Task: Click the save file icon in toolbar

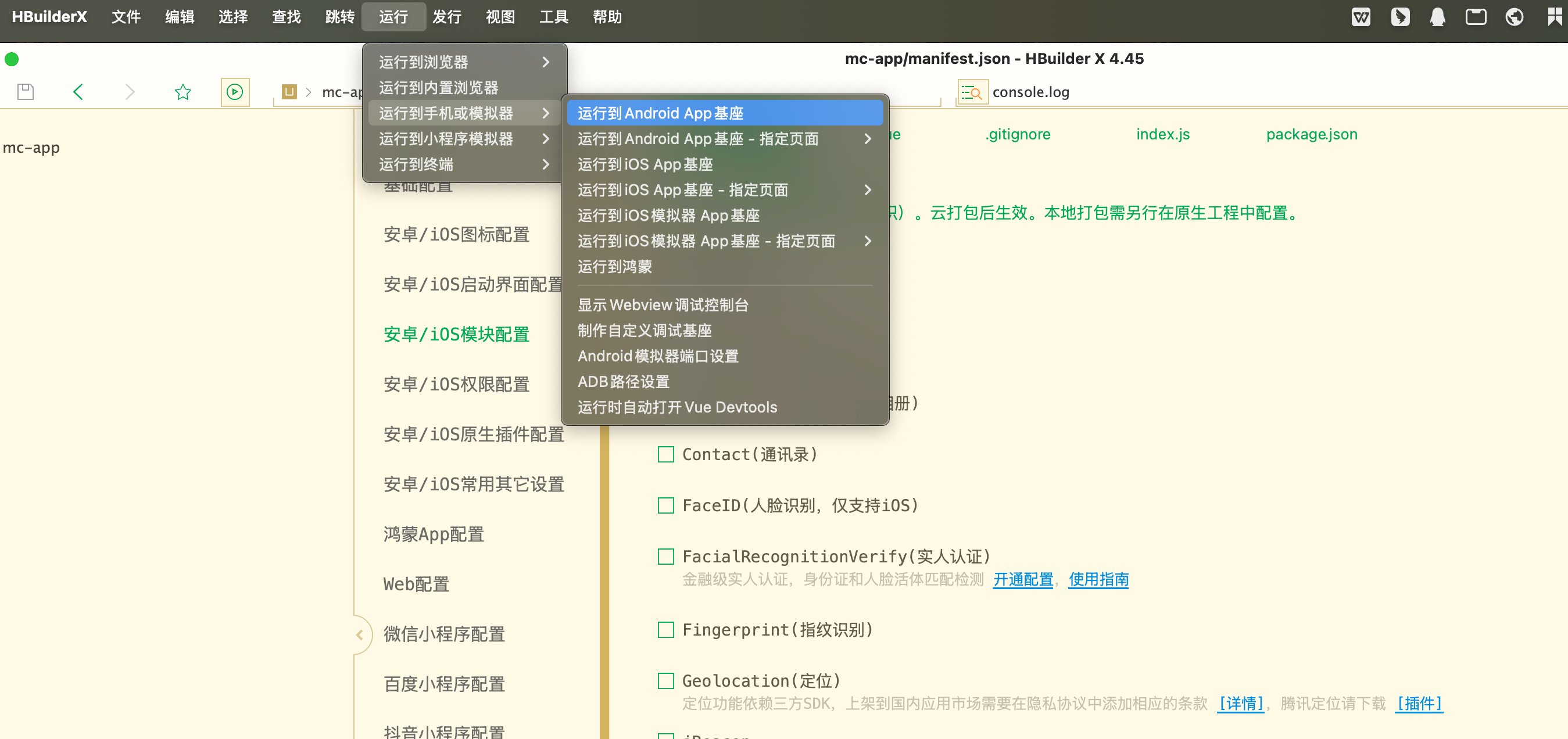Action: [26, 92]
